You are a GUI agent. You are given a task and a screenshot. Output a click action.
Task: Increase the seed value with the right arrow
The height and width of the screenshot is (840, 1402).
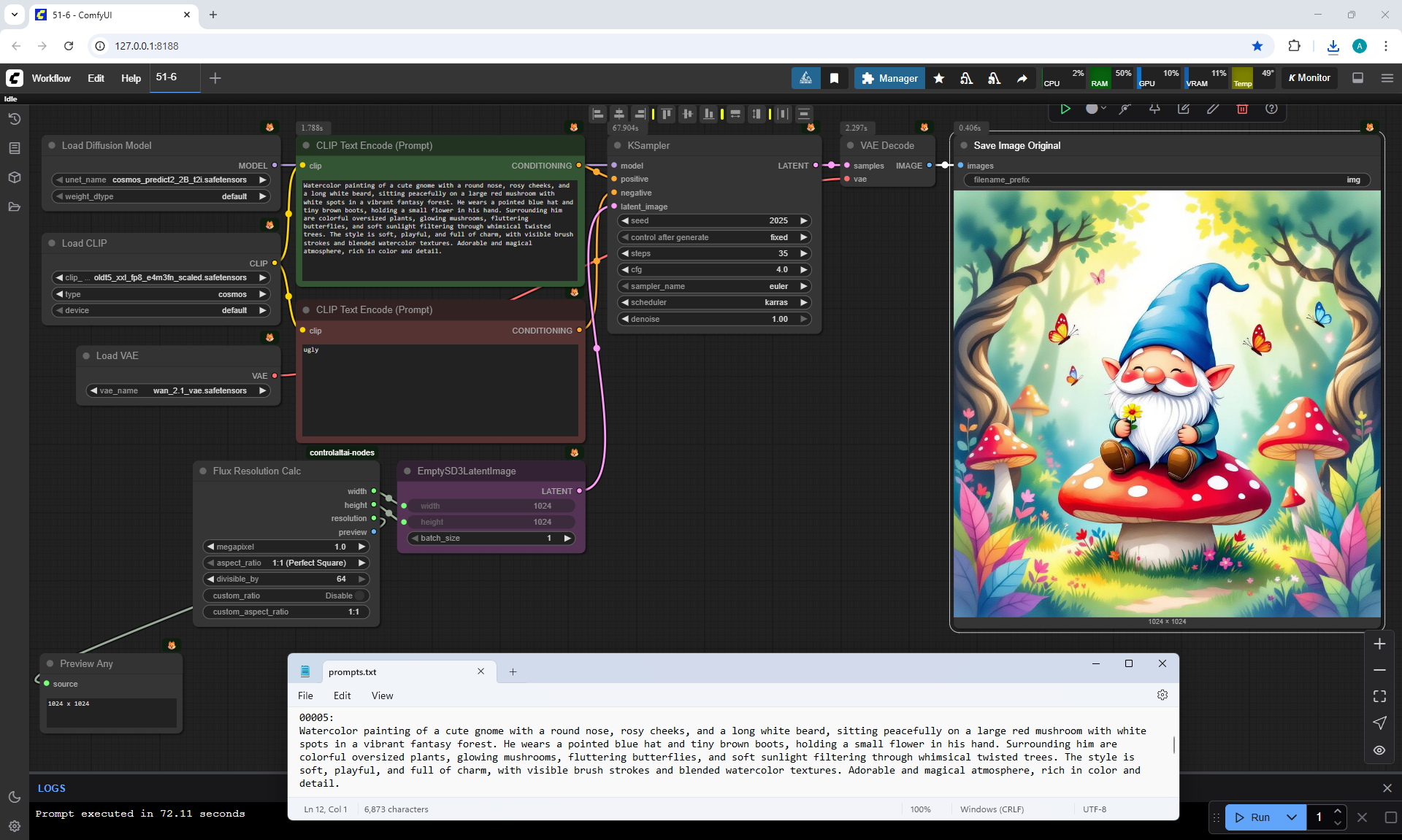804,220
